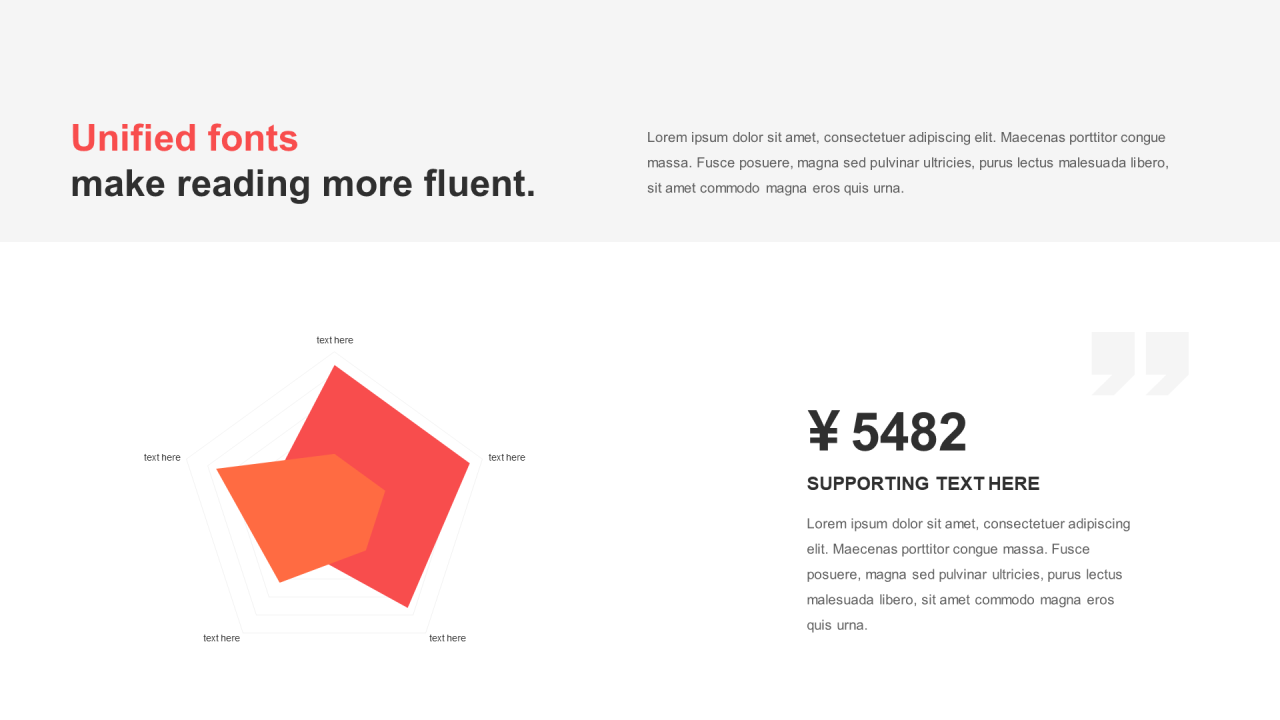Image resolution: width=1280 pixels, height=720 pixels.
Task: Select the large 5482 number
Action: point(909,432)
